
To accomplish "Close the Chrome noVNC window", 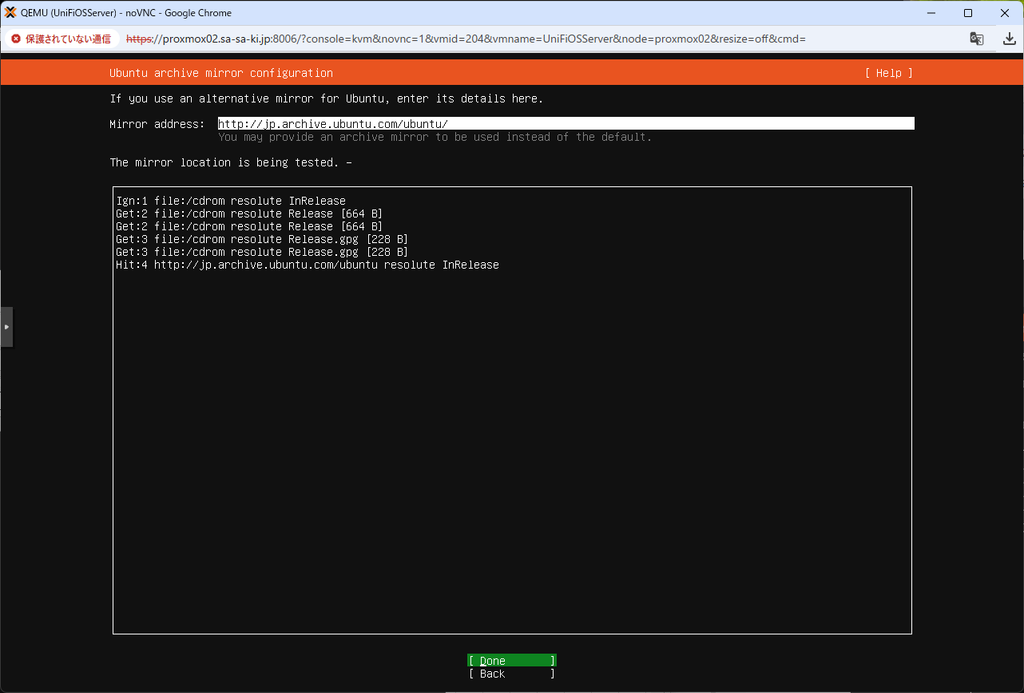I will [1004, 12].
